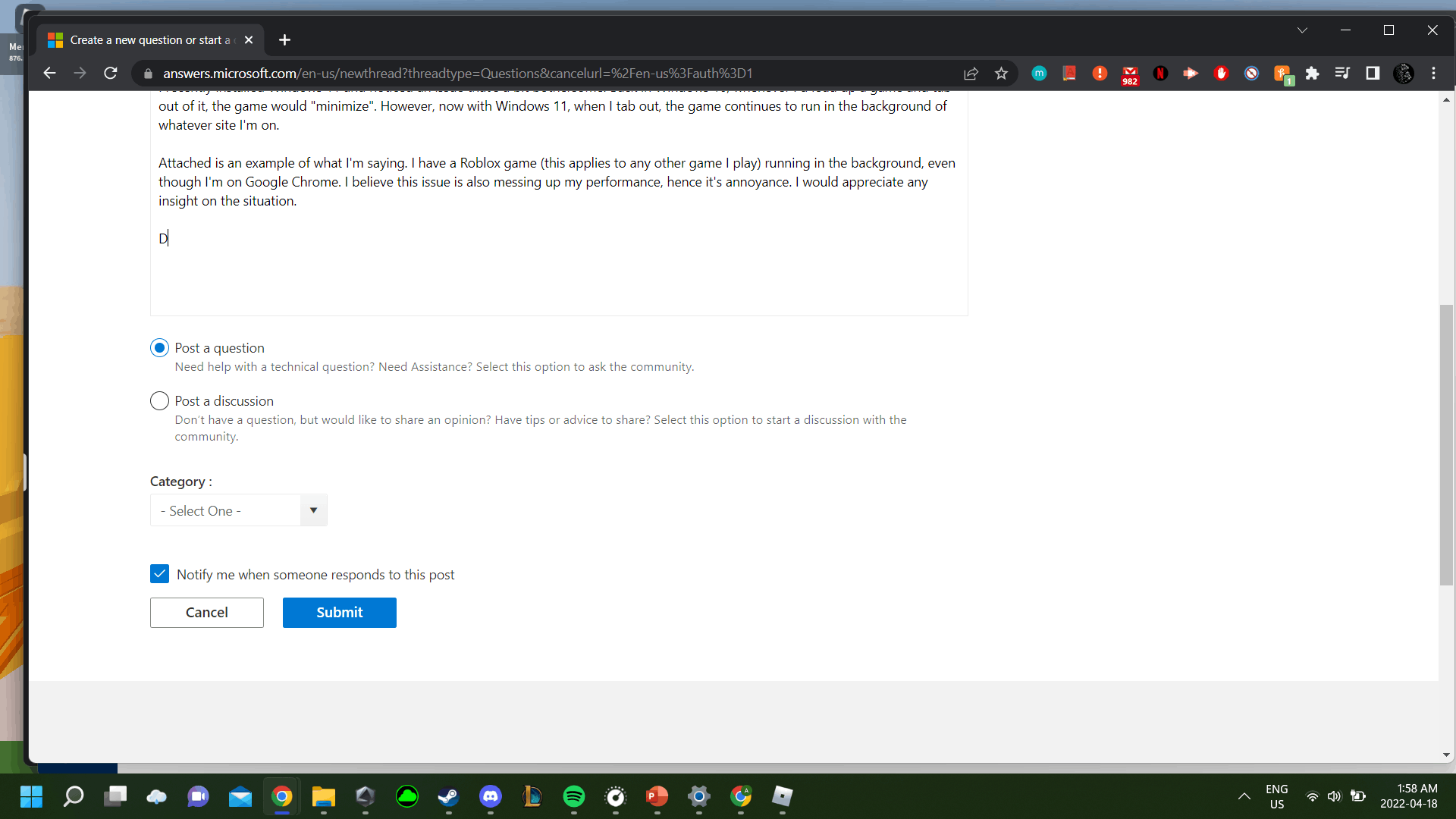This screenshot has width=1456, height=819.
Task: Go back using the browser back arrow
Action: tap(50, 74)
